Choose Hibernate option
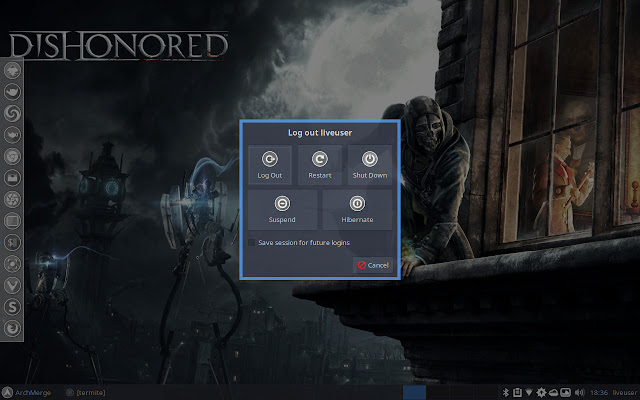This screenshot has width=640, height=400. point(357,209)
